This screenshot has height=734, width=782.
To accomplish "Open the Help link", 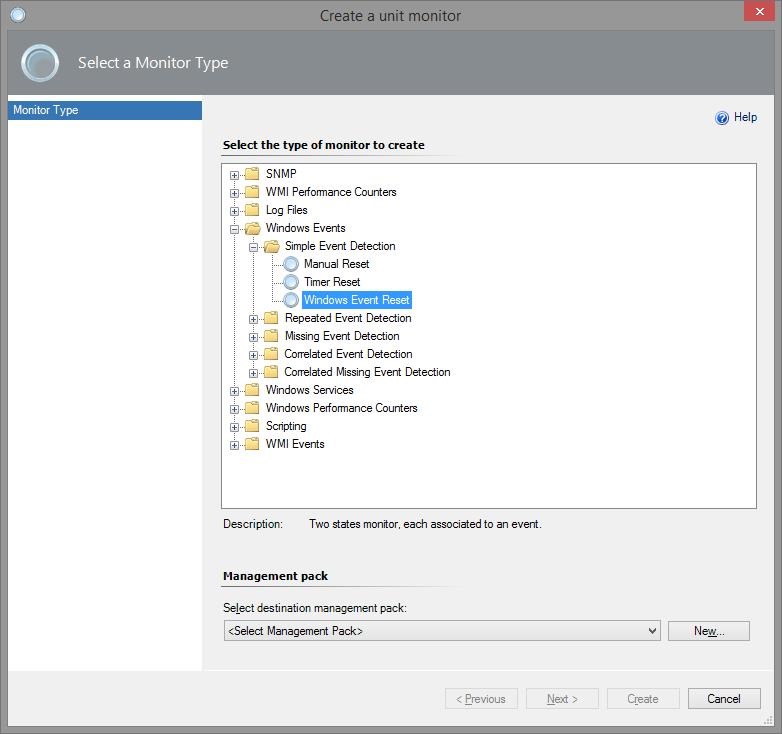I will tap(745, 118).
